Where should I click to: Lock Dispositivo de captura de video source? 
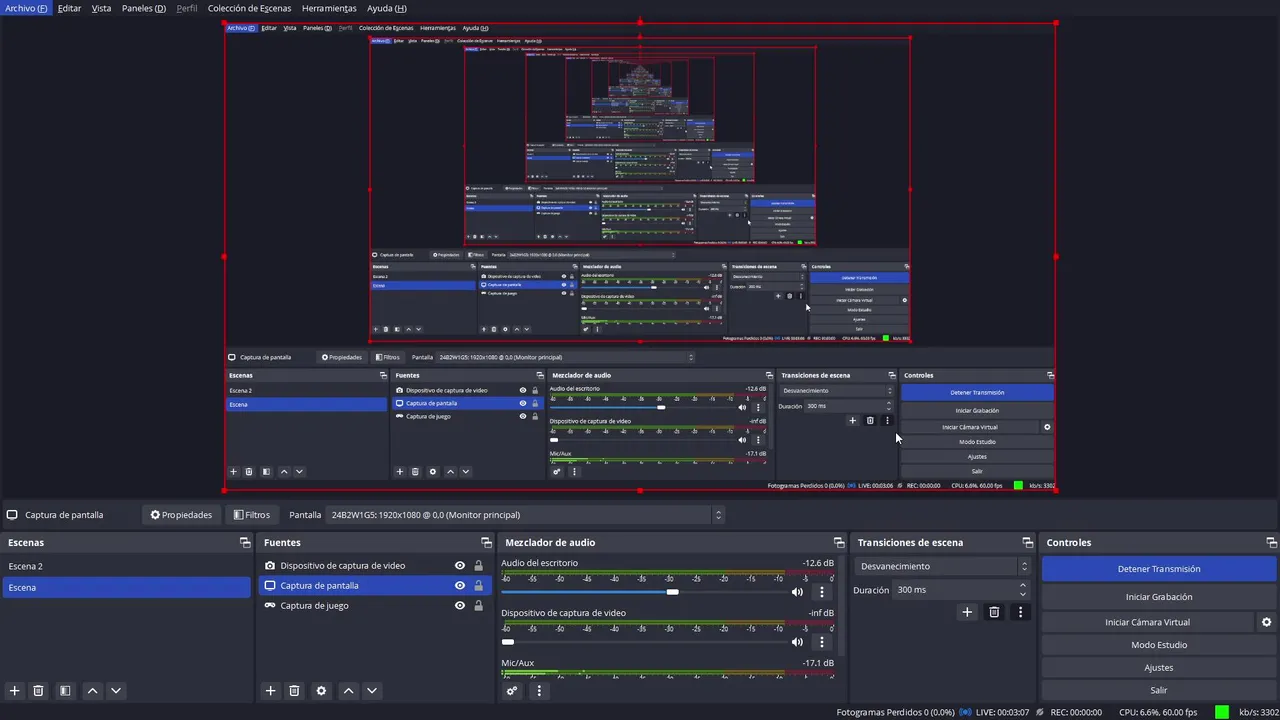478,566
